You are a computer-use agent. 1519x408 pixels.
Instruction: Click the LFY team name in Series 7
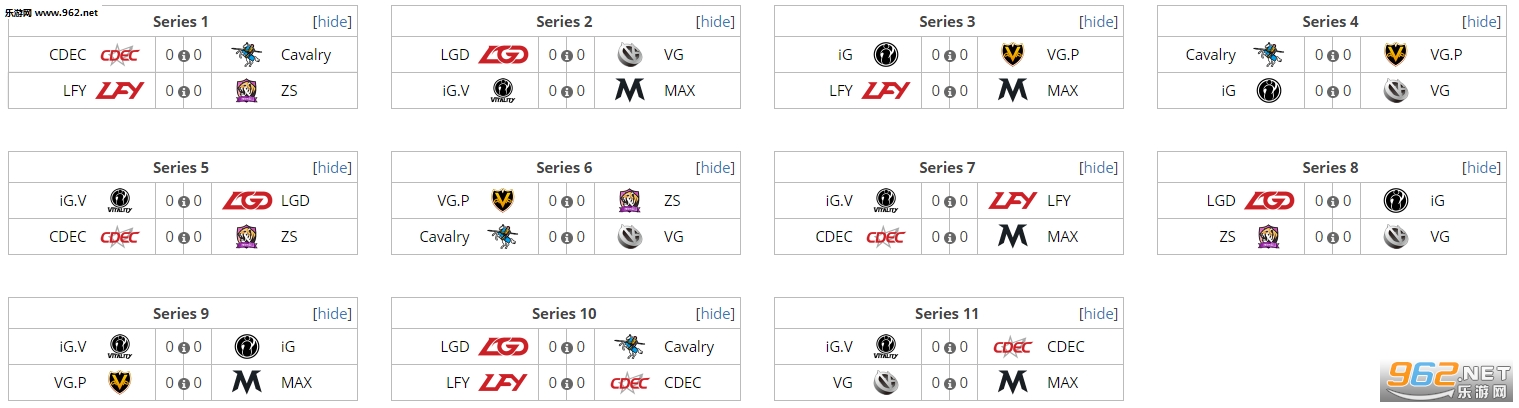coord(1059,201)
